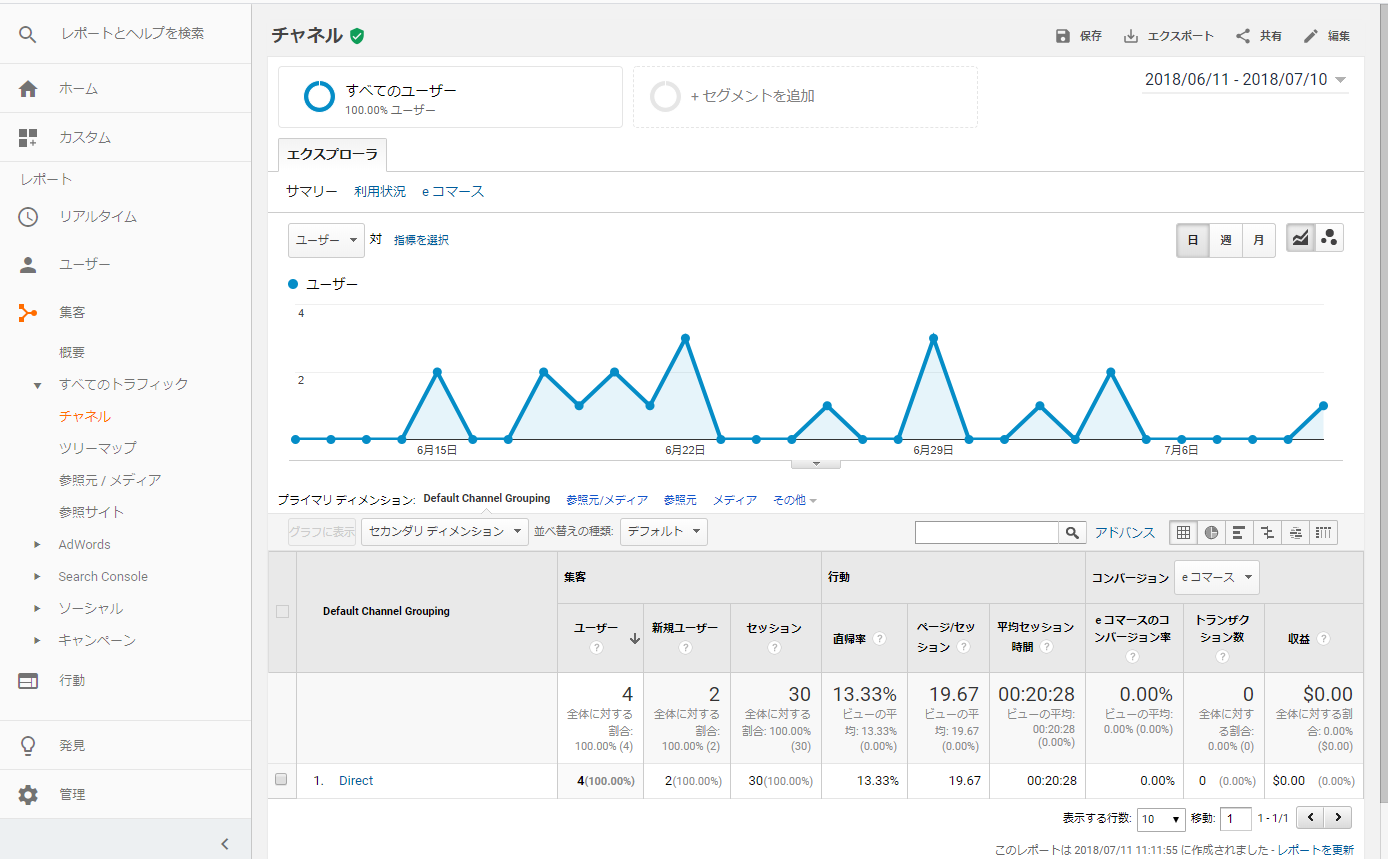The height and width of the screenshot is (859, 1388).
Task: Click the table search input field
Action: click(987, 533)
